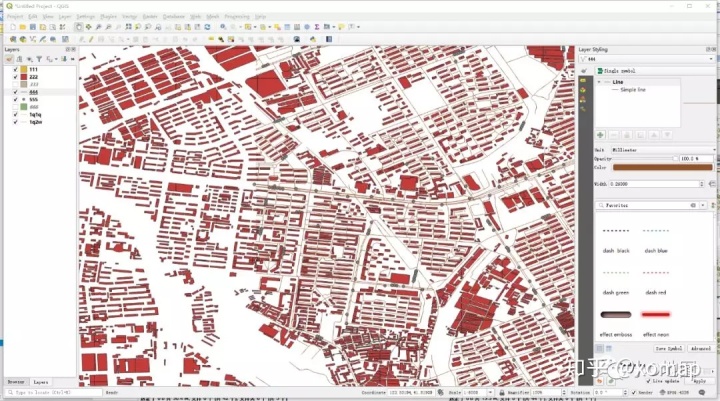720x401 pixels.
Task: Open the Scale dropdown in status bar
Action: click(490, 393)
